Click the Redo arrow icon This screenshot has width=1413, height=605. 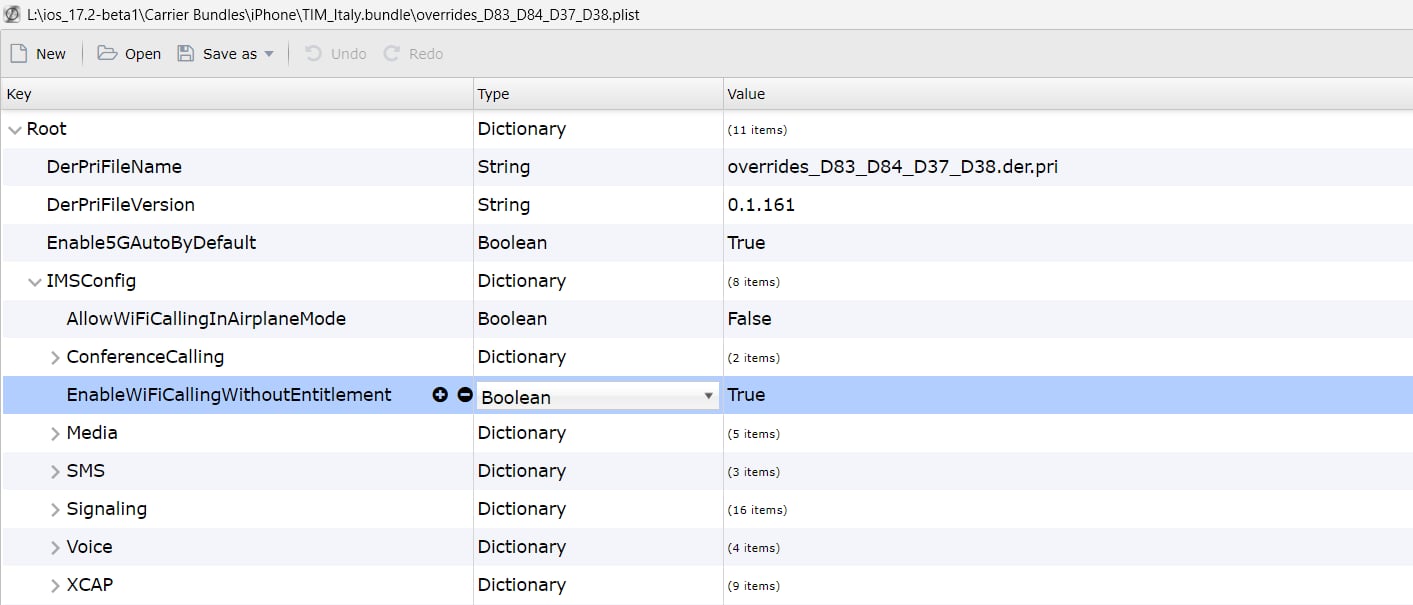coord(392,53)
